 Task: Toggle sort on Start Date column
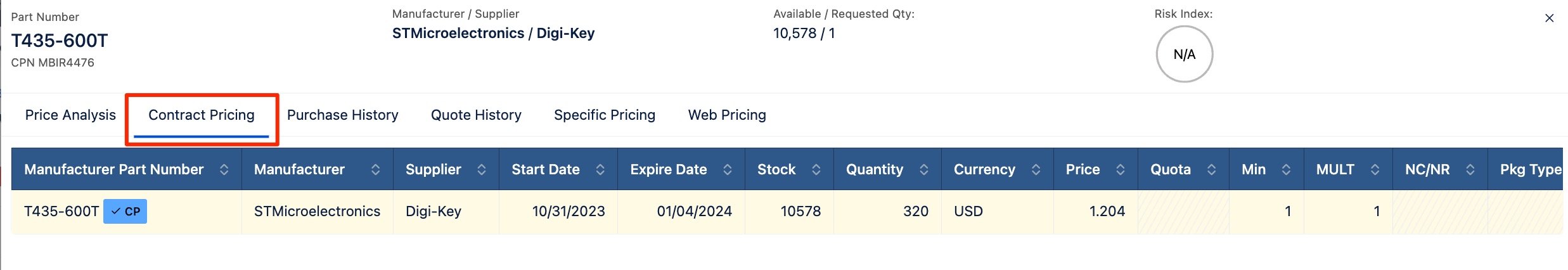600,169
